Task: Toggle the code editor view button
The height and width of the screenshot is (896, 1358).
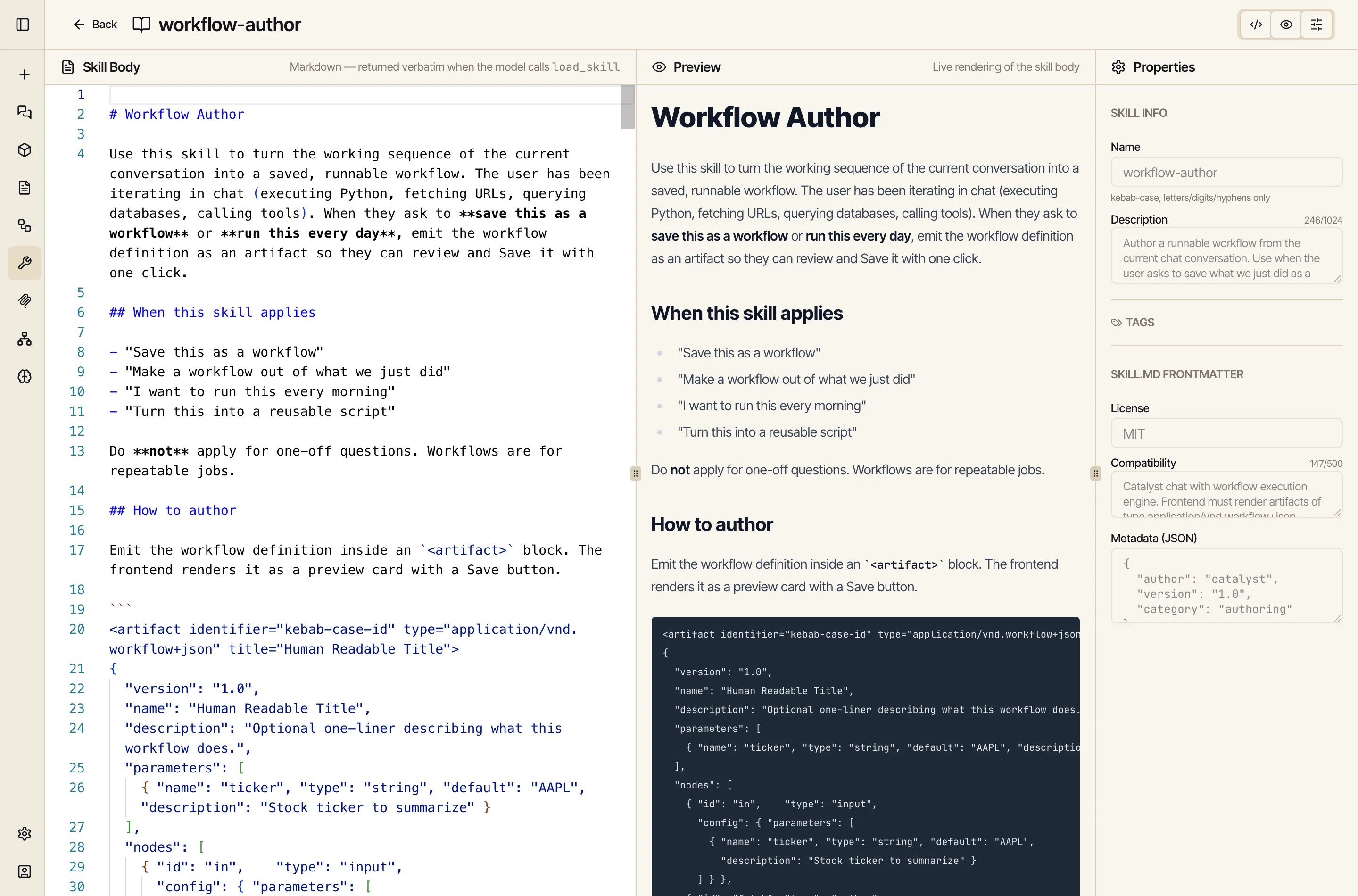Action: click(x=1256, y=25)
